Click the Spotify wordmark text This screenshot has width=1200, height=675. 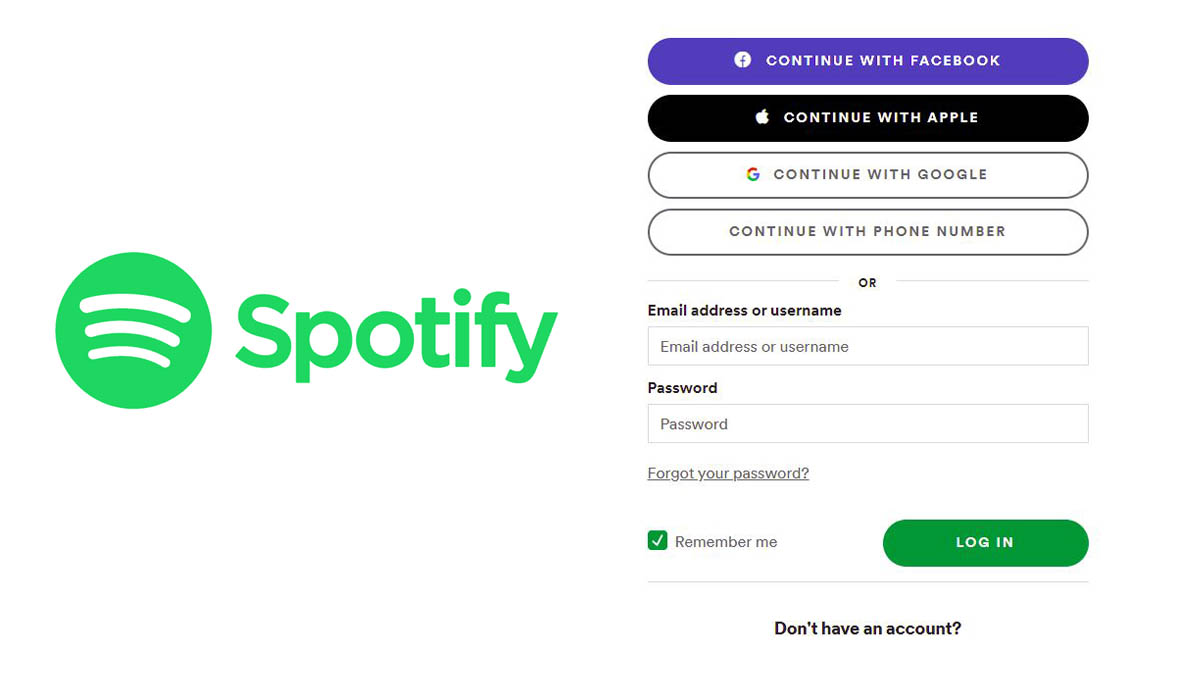click(396, 334)
